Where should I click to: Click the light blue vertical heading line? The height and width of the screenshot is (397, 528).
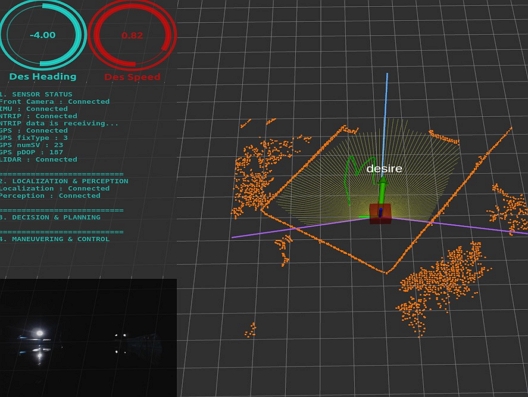(x=385, y=125)
